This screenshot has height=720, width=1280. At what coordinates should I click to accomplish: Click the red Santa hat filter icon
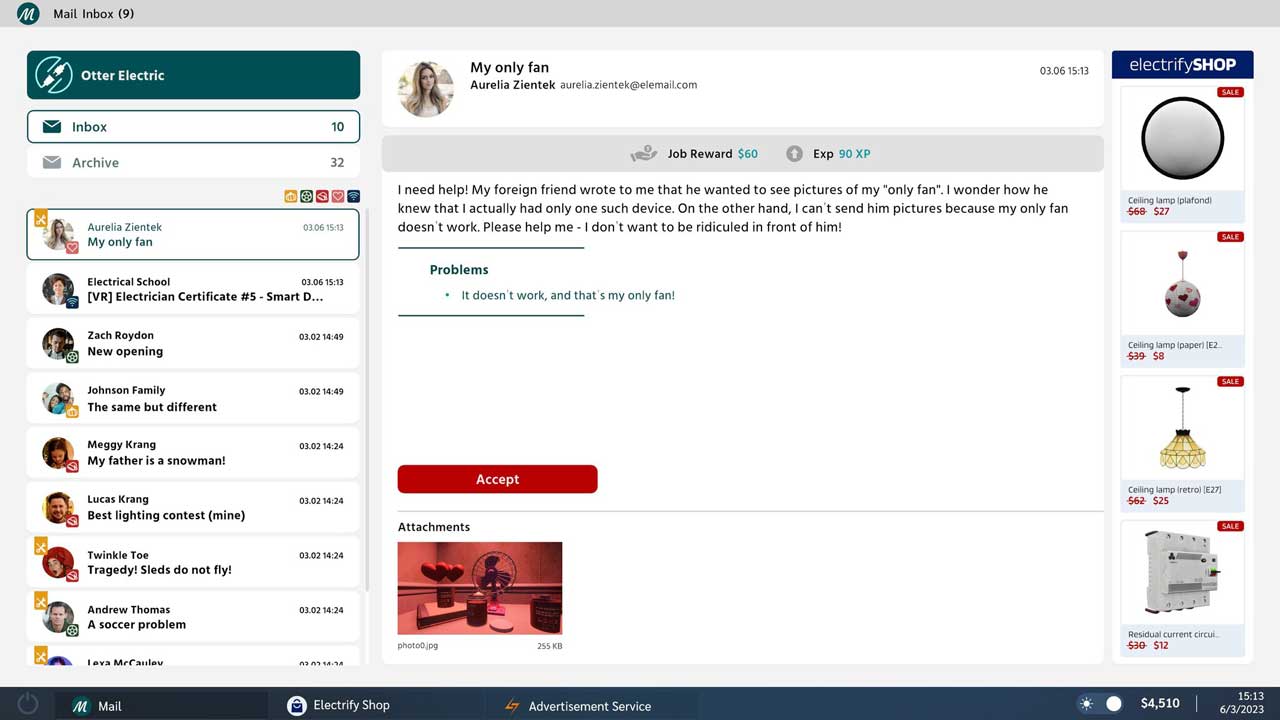coord(322,197)
